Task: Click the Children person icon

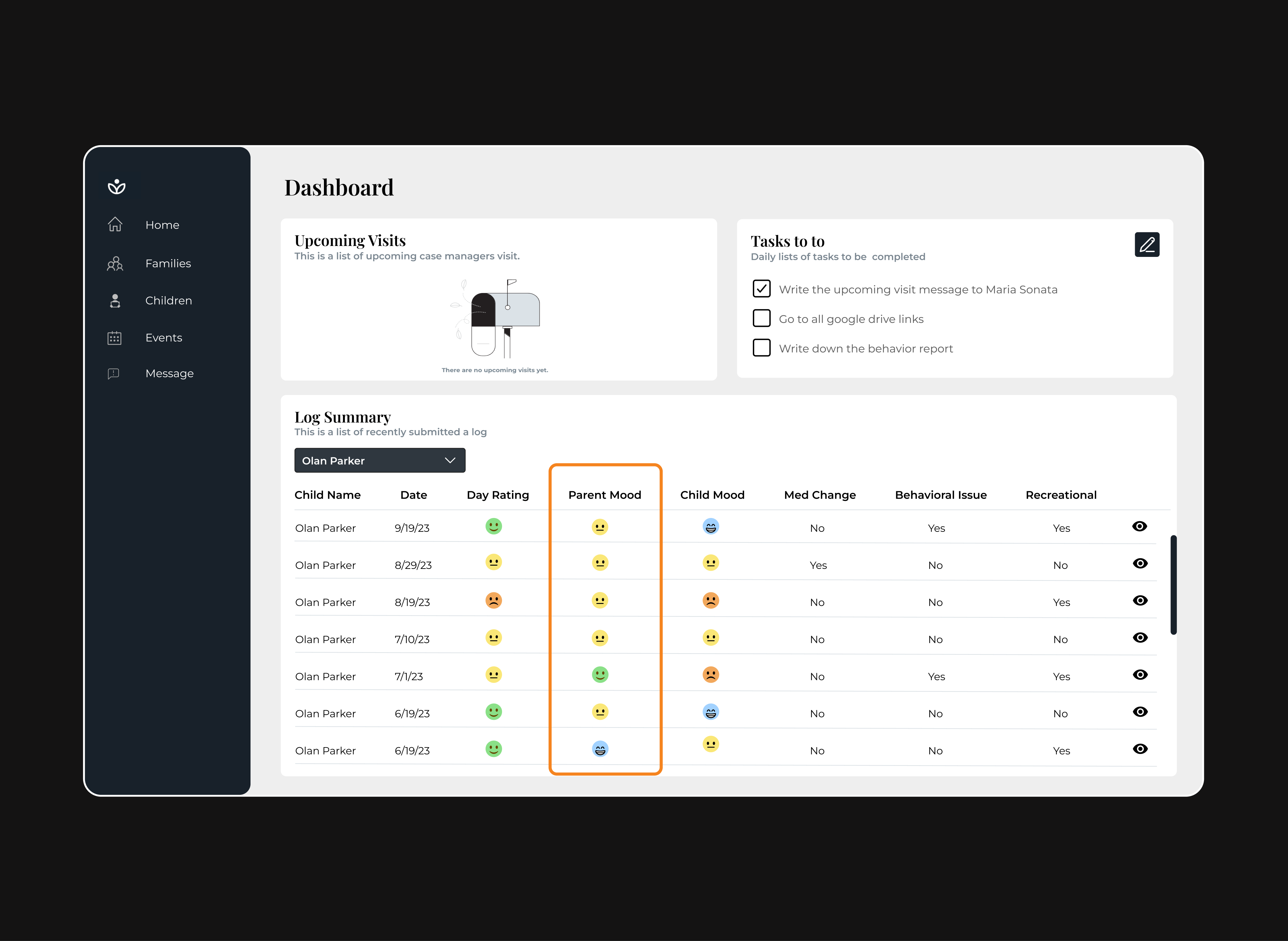Action: (115, 301)
